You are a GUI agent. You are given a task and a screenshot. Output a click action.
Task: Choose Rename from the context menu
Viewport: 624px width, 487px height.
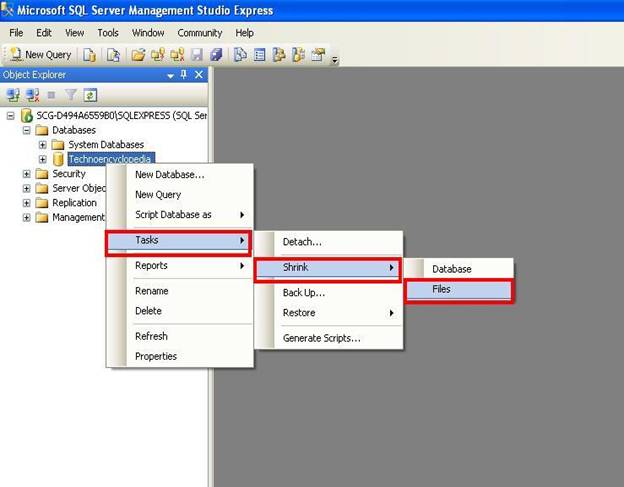coord(180,291)
